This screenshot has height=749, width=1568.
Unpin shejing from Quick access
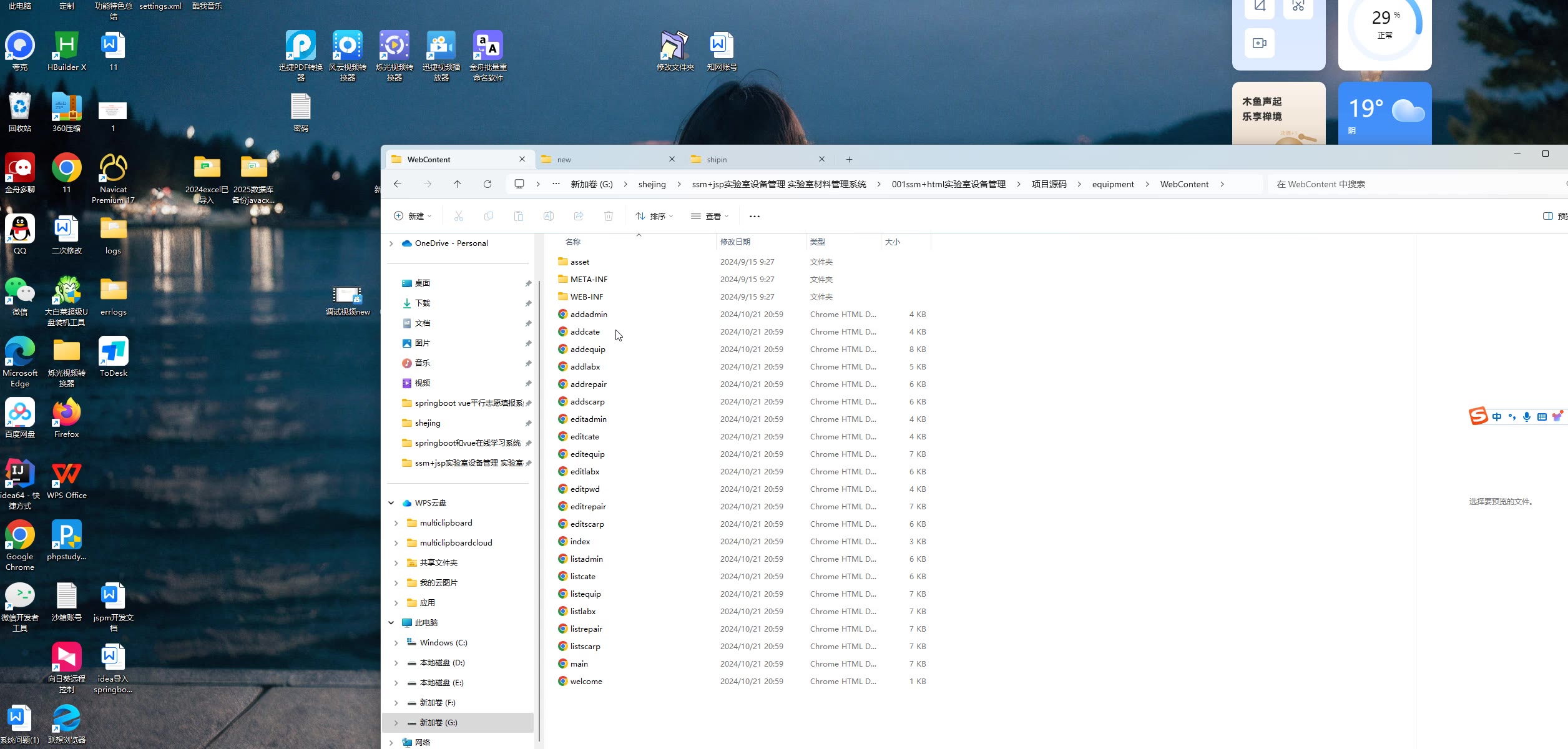(528, 423)
